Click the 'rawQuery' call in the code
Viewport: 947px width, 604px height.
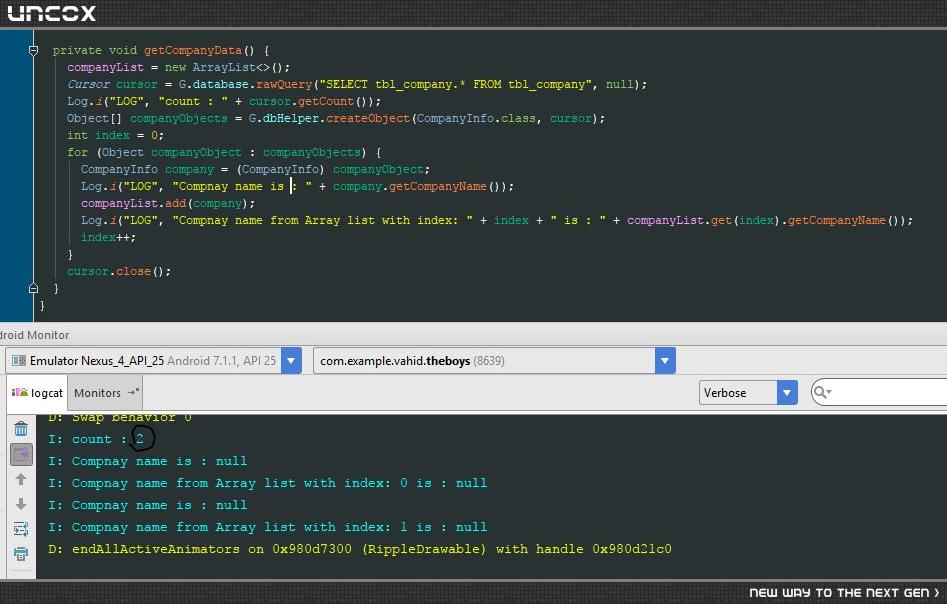[x=284, y=84]
